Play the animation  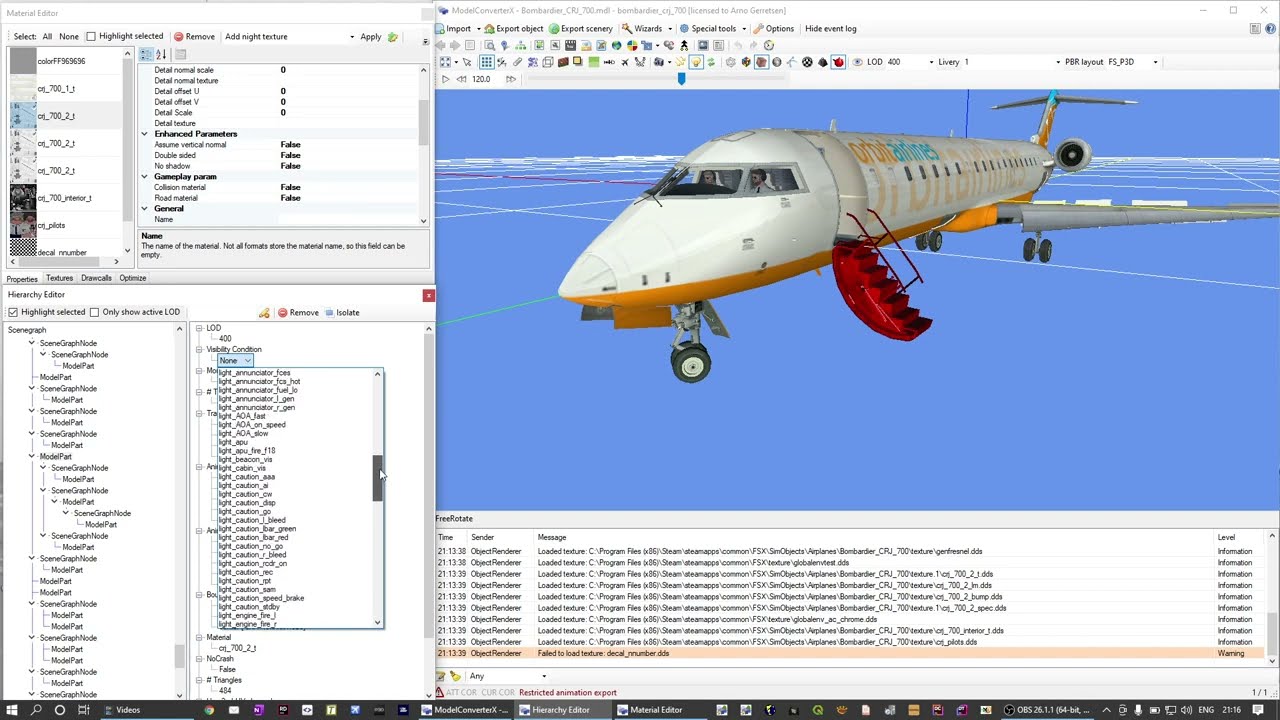(445, 79)
